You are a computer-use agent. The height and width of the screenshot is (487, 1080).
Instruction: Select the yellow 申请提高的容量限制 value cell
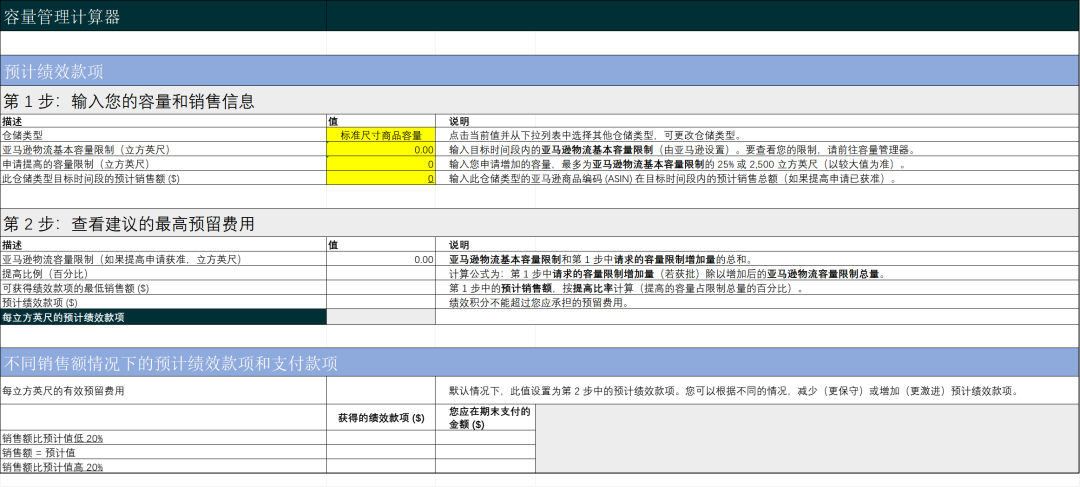[381, 164]
